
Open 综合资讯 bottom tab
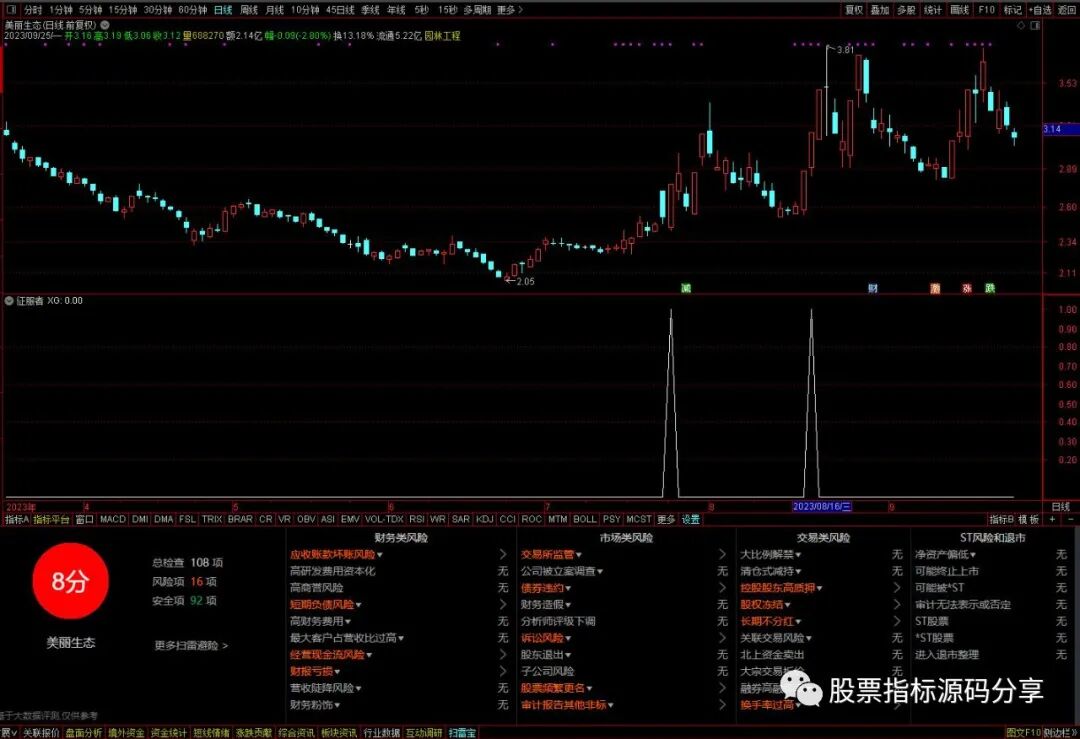(x=297, y=733)
